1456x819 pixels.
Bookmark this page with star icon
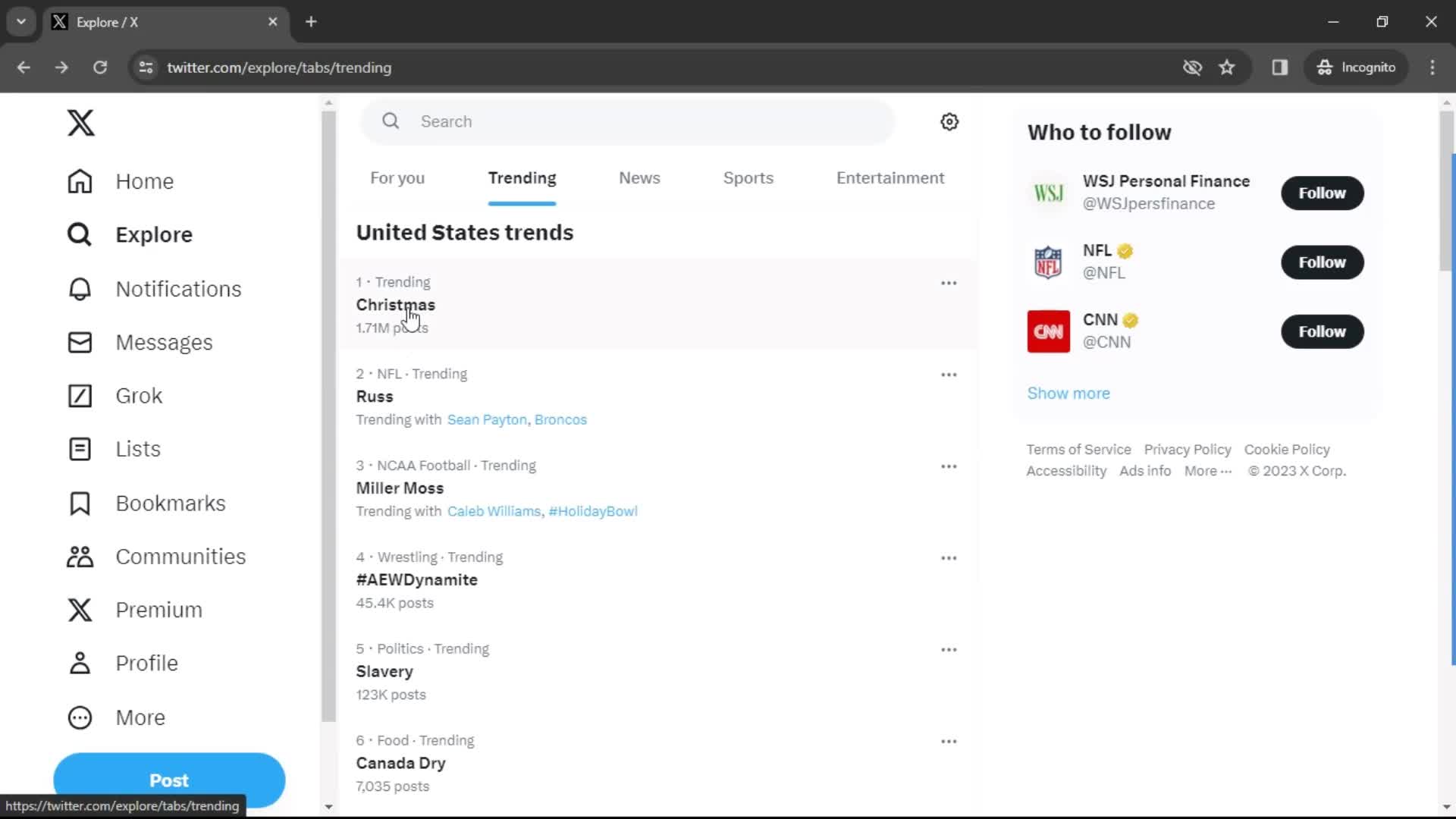pos(1227,67)
